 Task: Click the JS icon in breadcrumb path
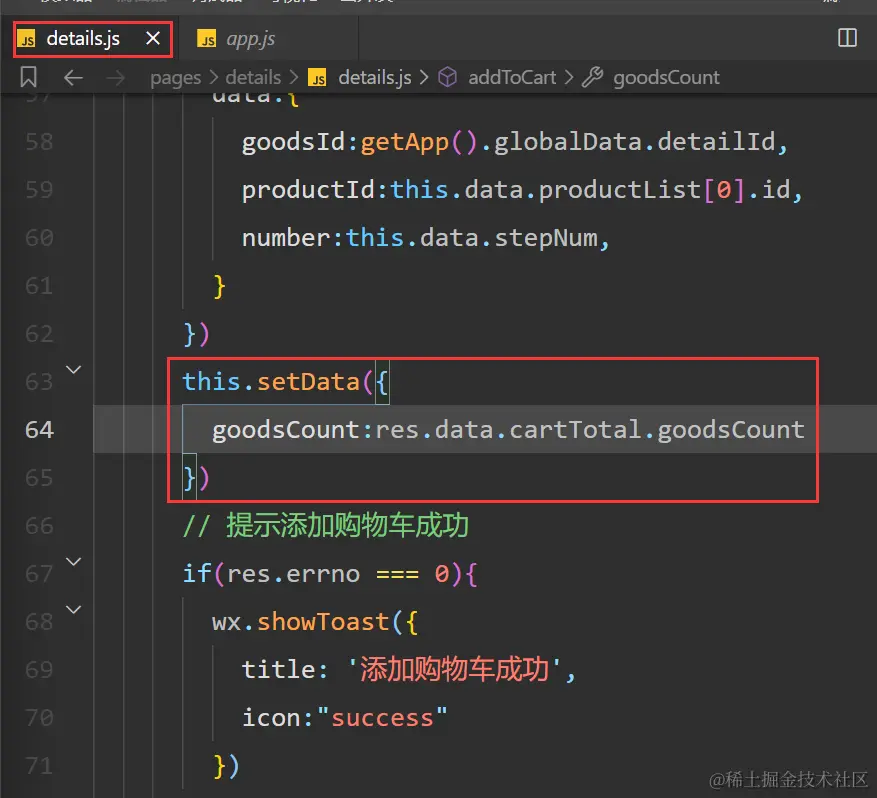click(317, 78)
